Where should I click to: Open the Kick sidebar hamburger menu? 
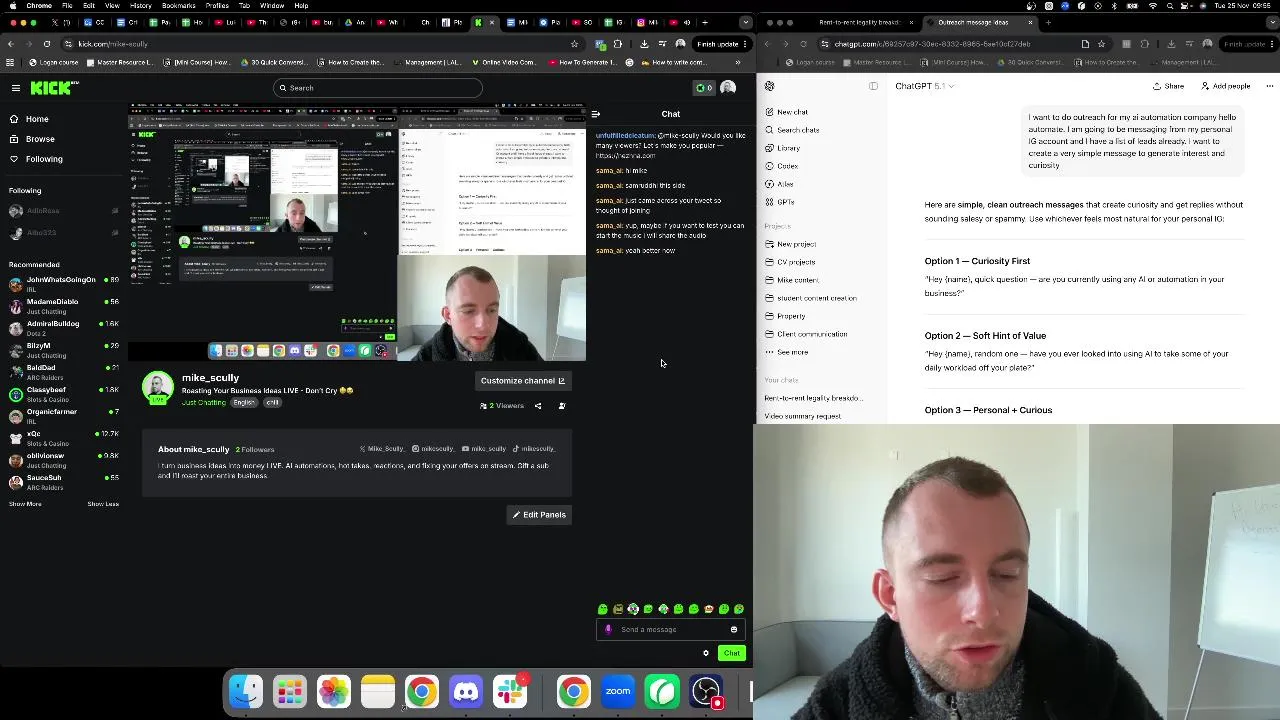16,88
